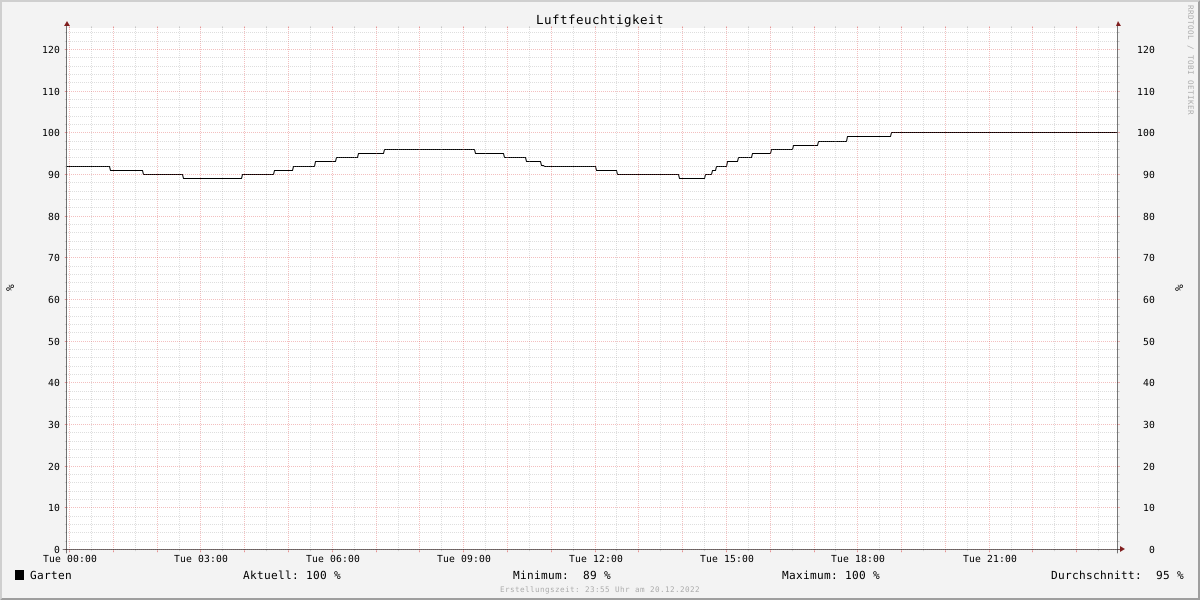Select the Garten legend label

pyautogui.click(x=51, y=575)
